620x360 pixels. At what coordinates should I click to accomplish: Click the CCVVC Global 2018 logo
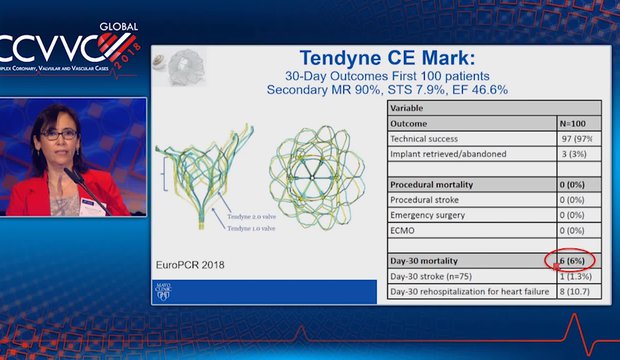70,49
